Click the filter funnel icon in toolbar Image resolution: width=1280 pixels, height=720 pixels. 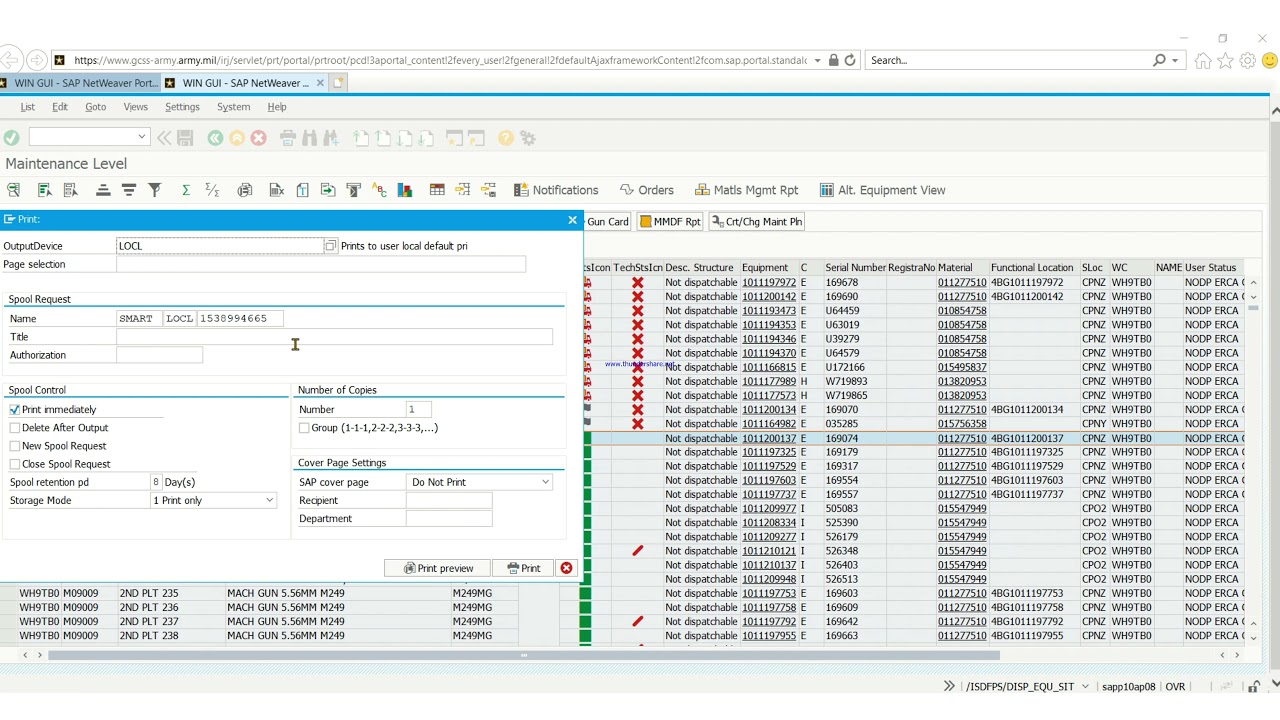tap(155, 190)
